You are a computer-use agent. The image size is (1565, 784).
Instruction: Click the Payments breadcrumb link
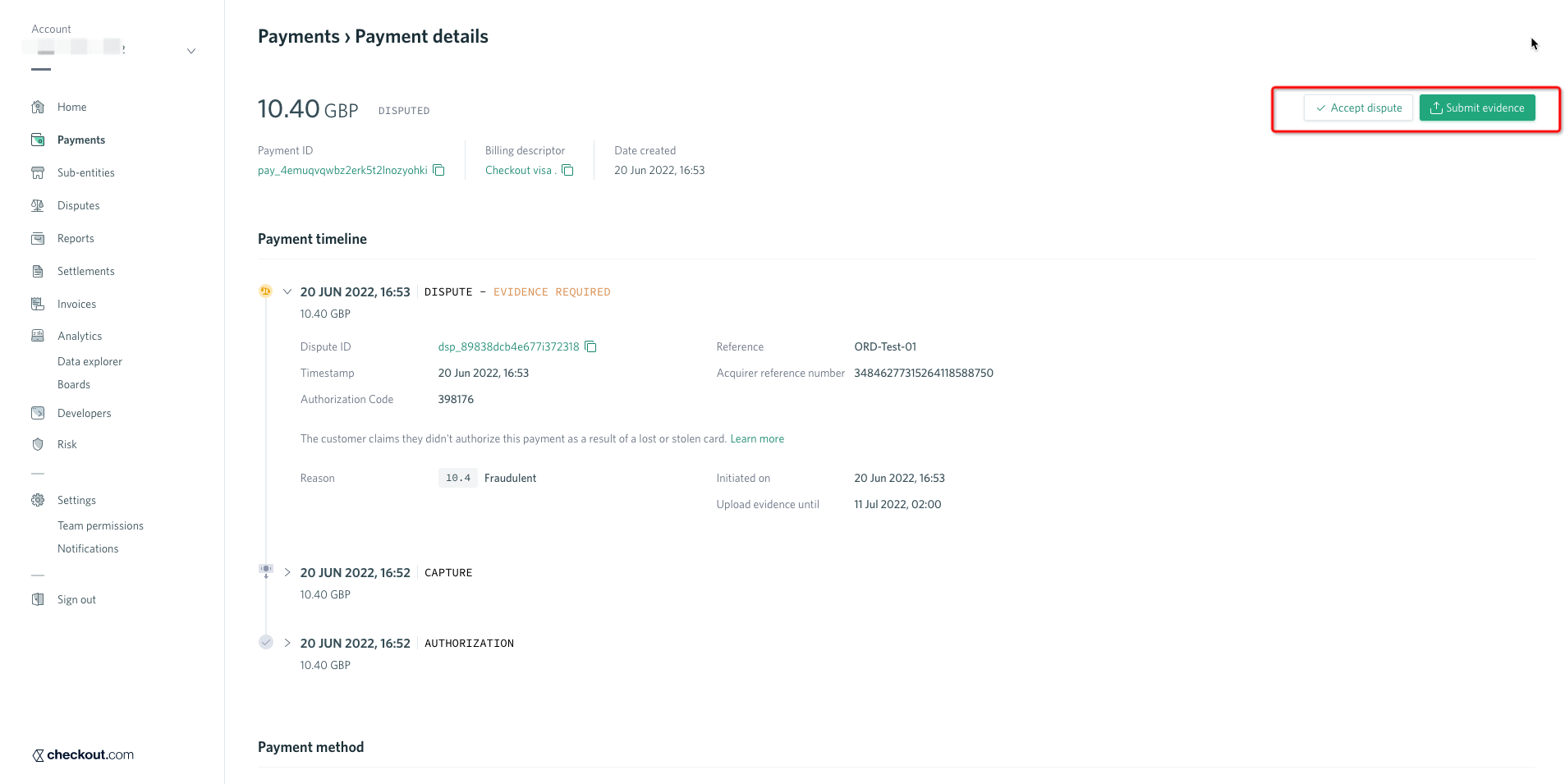pyautogui.click(x=298, y=36)
